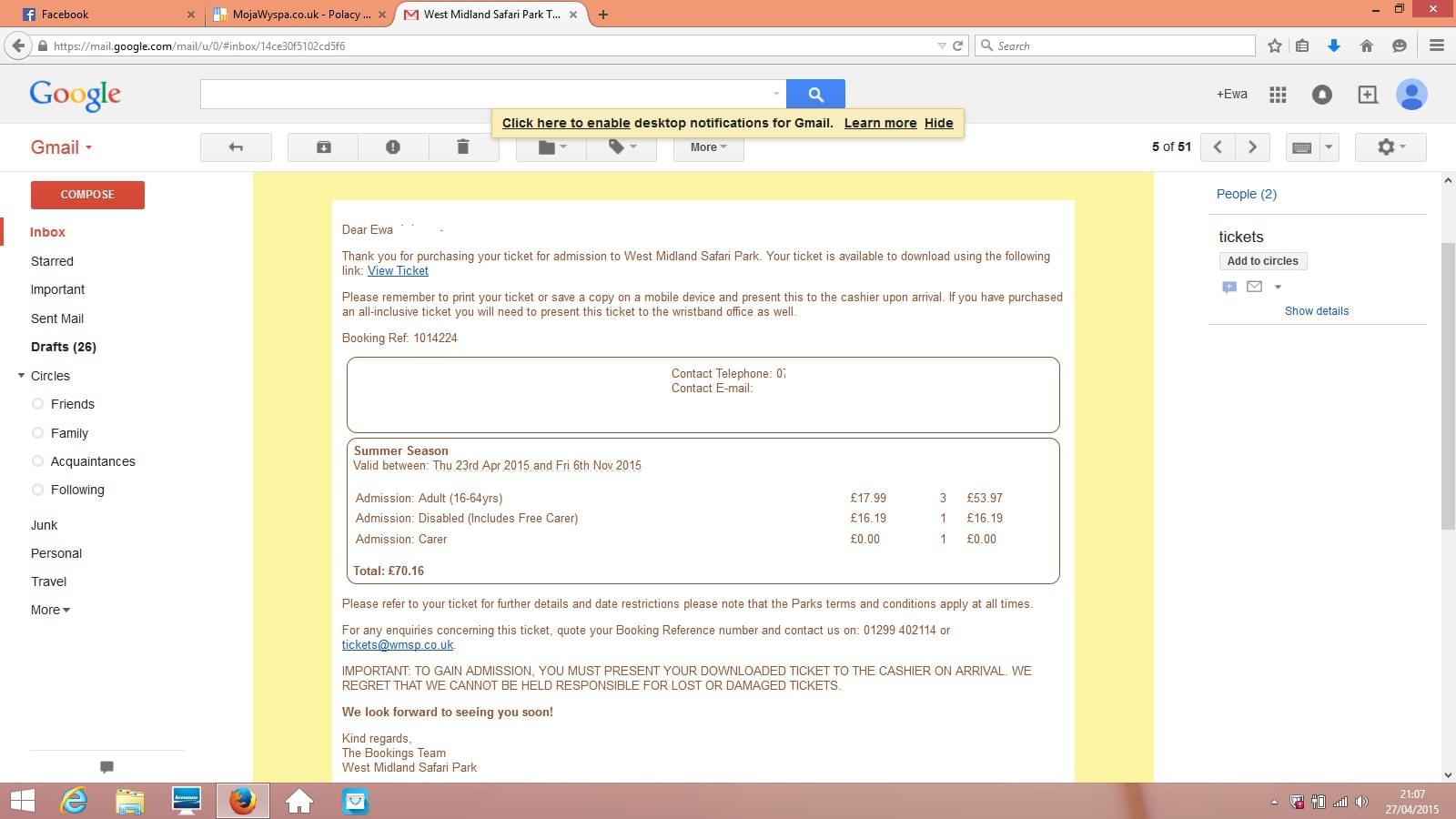Report spam using the exclamation icon
The height and width of the screenshot is (819, 1456).
coord(393,147)
